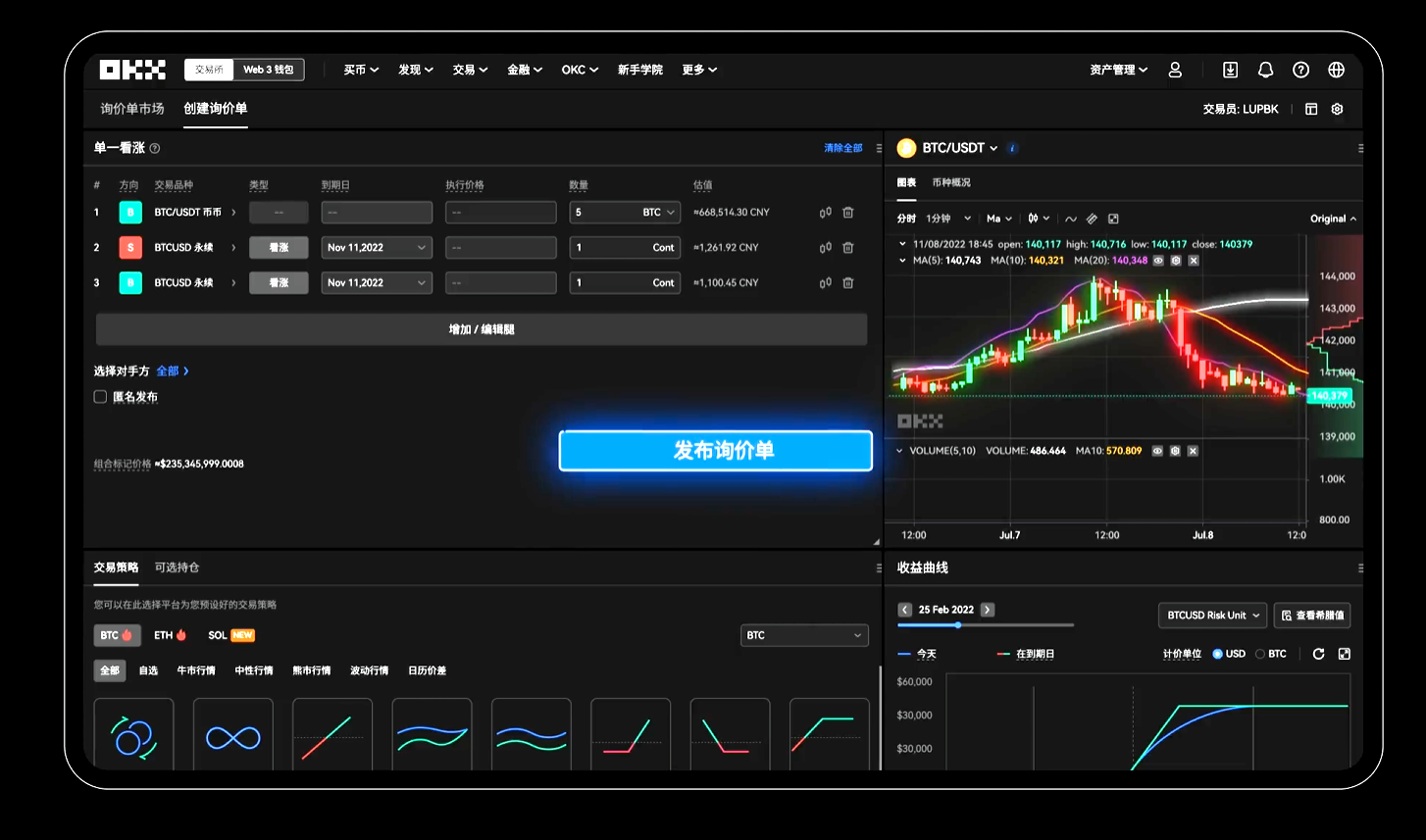
Task: Click the 清除全部 link
Action: click(x=843, y=148)
